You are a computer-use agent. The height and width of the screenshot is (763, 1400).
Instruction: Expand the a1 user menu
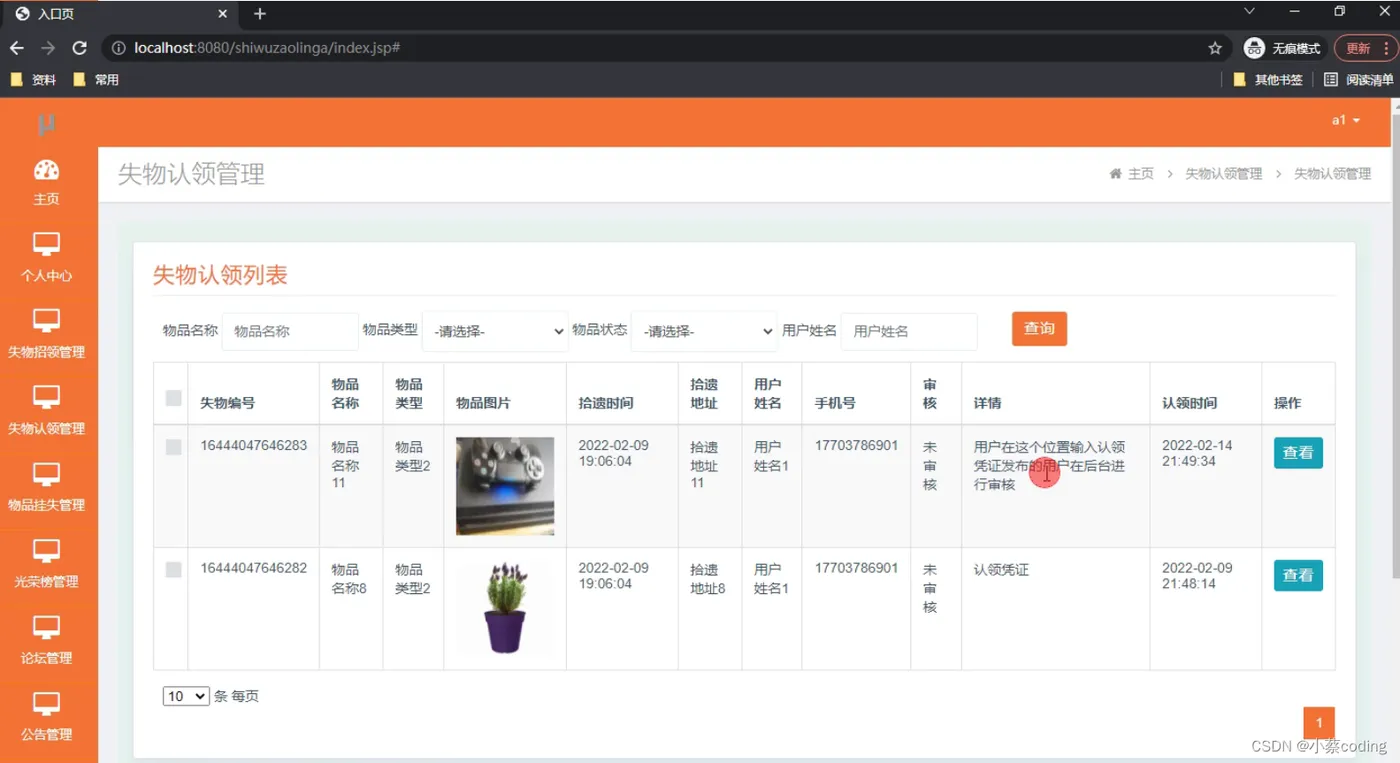[1346, 120]
